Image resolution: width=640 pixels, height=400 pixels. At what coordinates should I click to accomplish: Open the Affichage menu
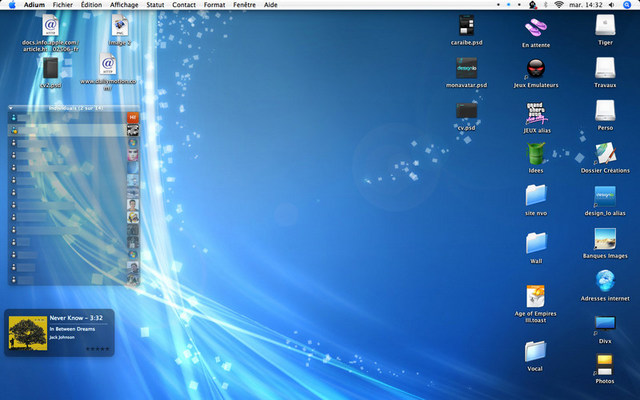(x=124, y=5)
